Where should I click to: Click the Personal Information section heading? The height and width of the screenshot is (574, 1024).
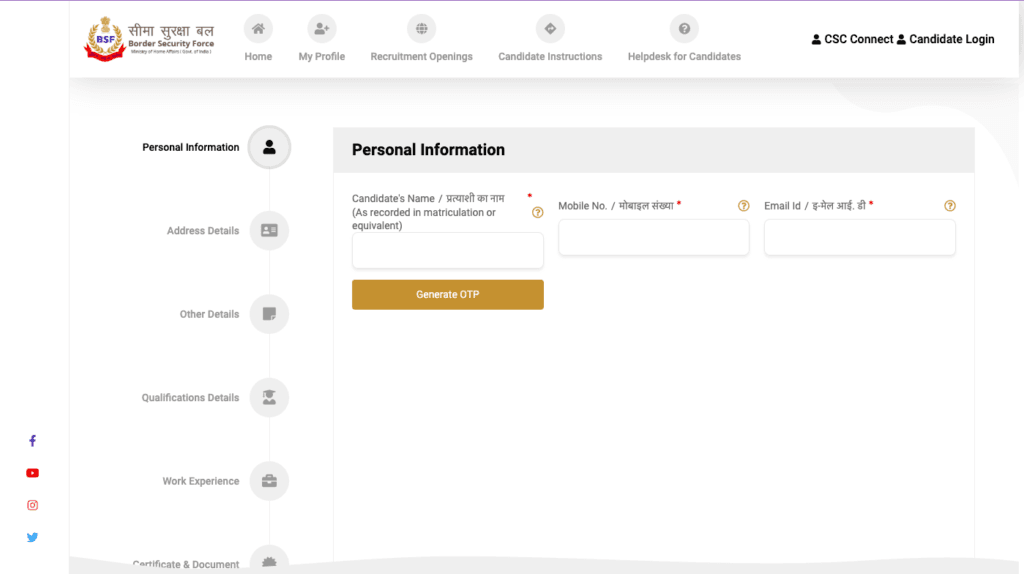click(x=428, y=150)
